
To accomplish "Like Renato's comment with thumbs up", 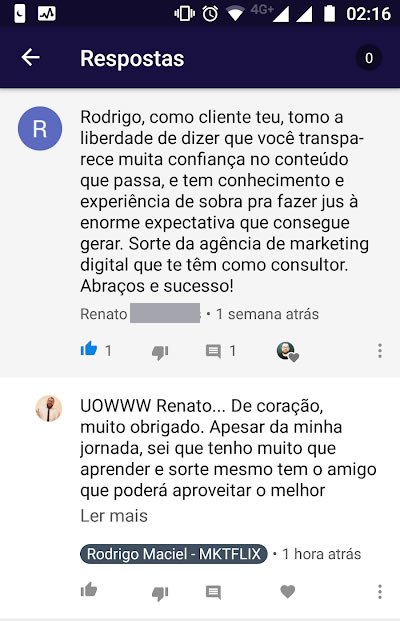I will [89, 349].
